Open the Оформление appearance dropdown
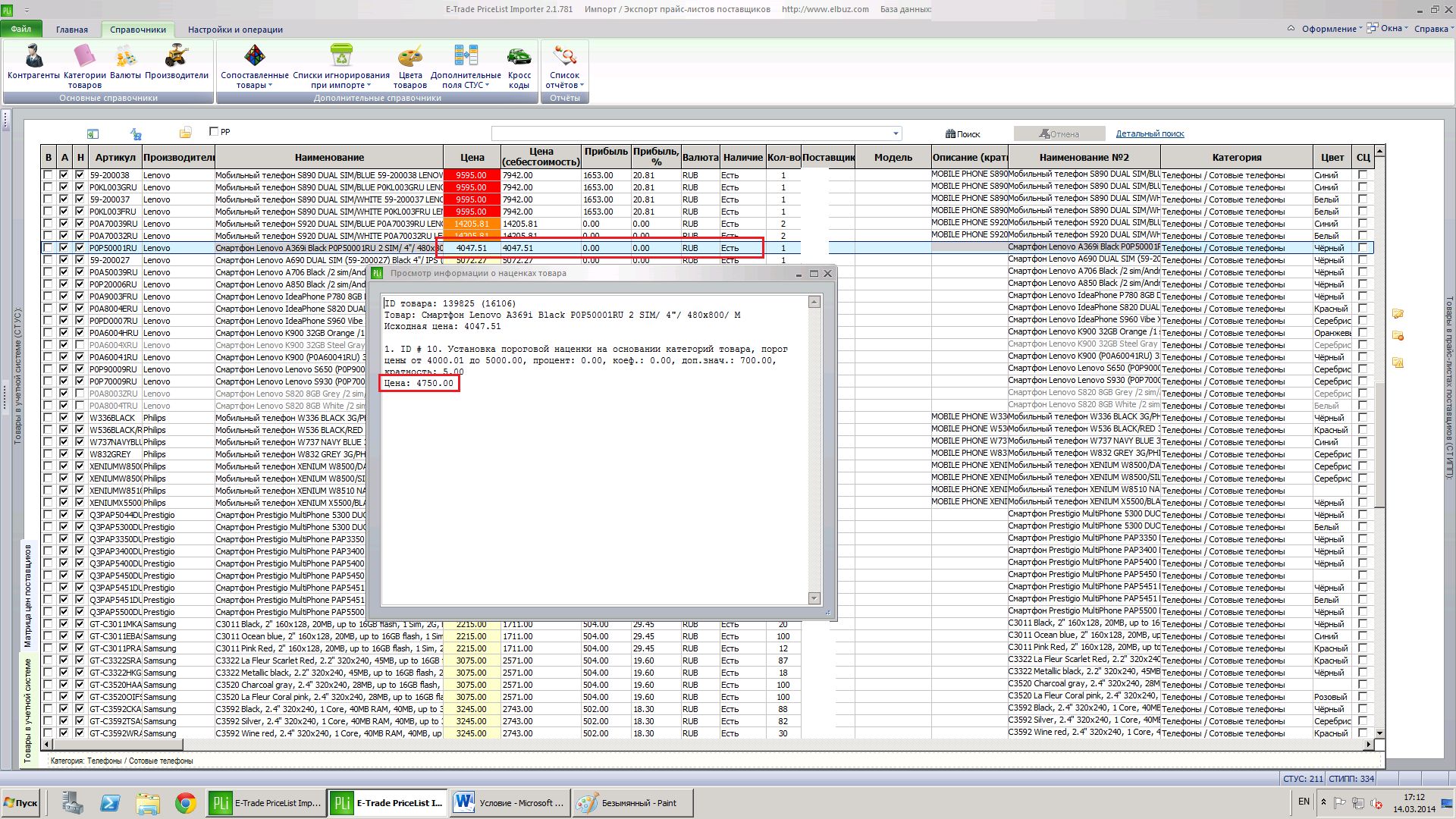Image resolution: width=1456 pixels, height=819 pixels. click(x=1332, y=29)
